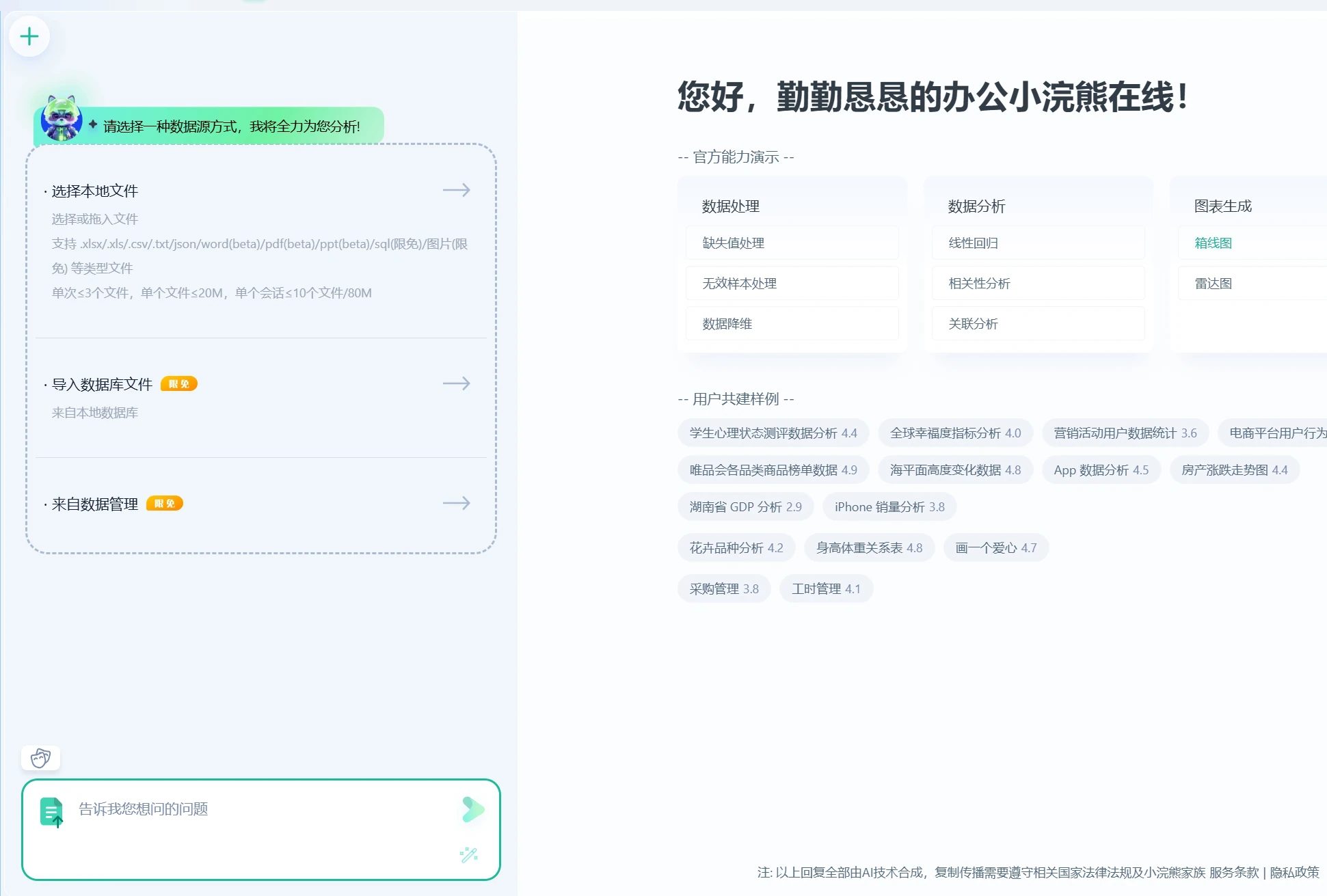The image size is (1327, 896).
Task: Open the 服务条款 link
Action: (x=1233, y=872)
